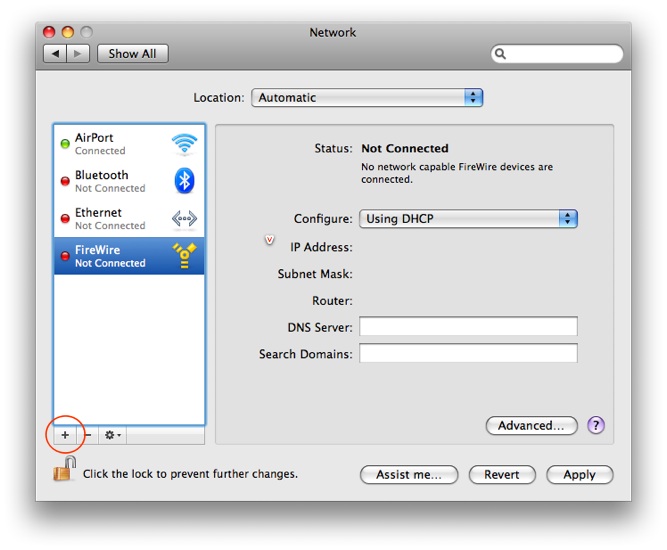The height and width of the screenshot is (550, 667).
Task: Click the lock to prevent changes
Action: tap(63, 472)
